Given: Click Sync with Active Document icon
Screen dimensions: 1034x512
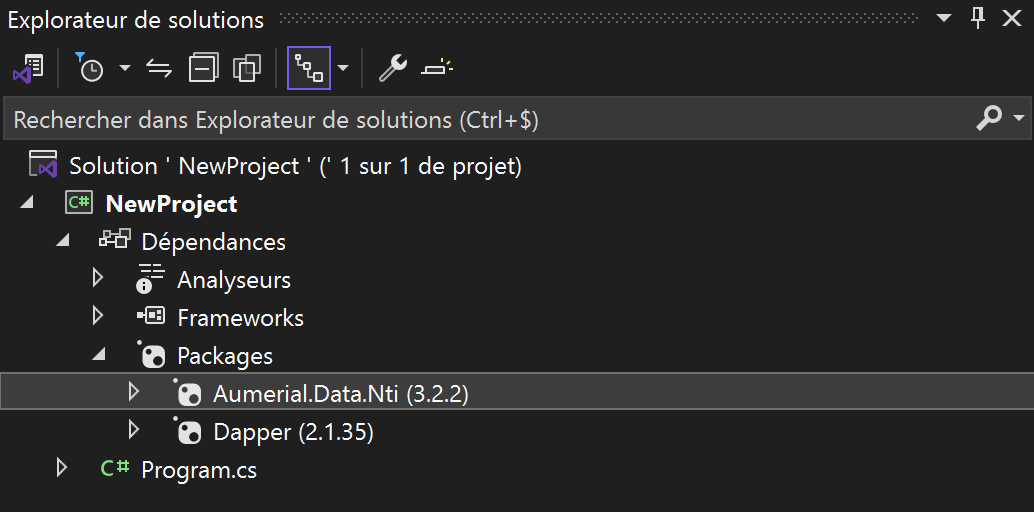Looking at the screenshot, I should click(159, 68).
